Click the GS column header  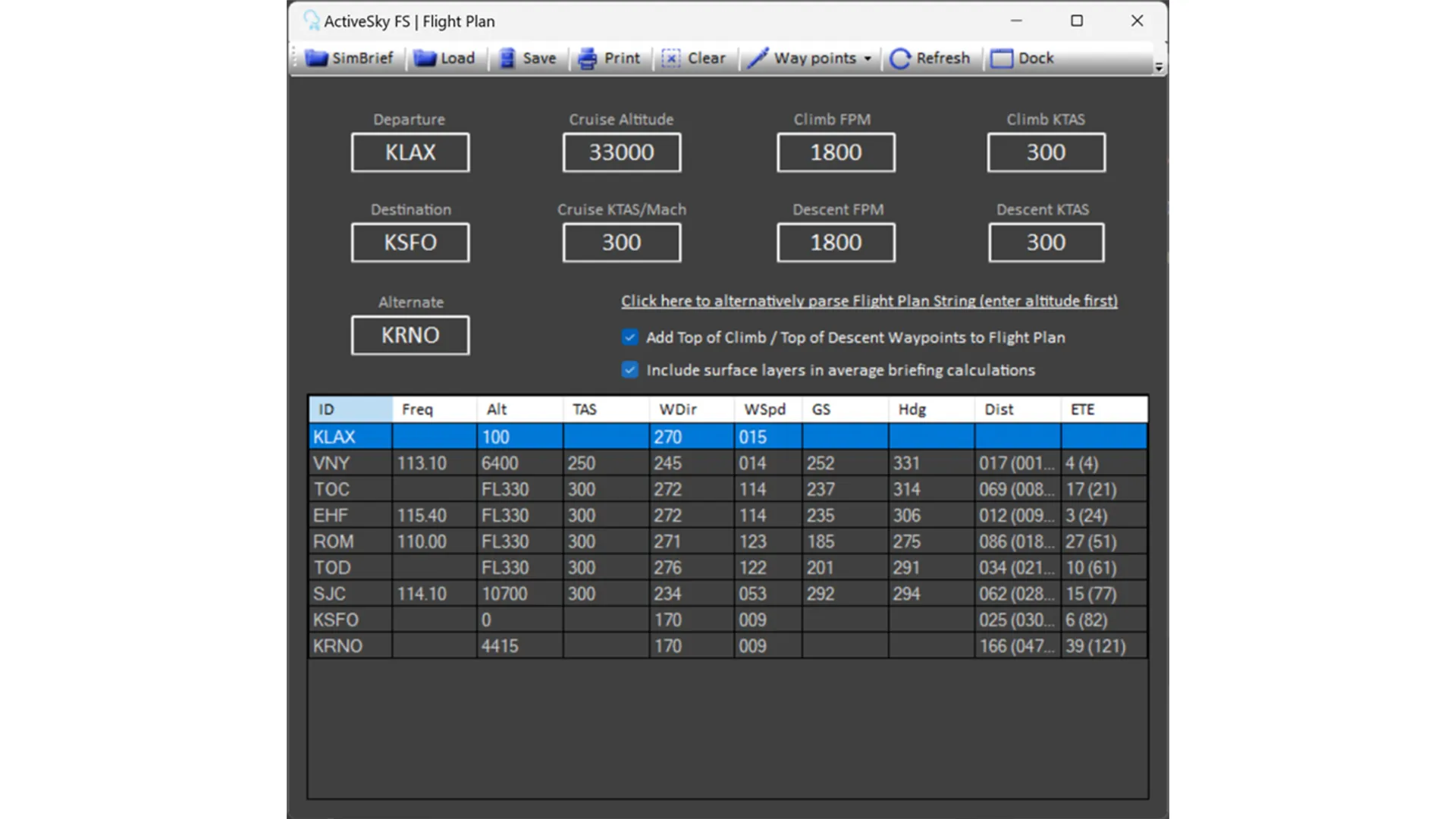pos(846,409)
